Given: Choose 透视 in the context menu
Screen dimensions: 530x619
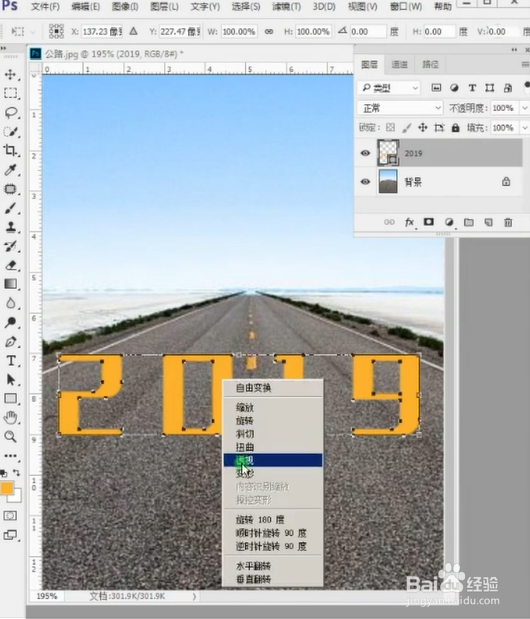Looking at the screenshot, I should (273, 460).
